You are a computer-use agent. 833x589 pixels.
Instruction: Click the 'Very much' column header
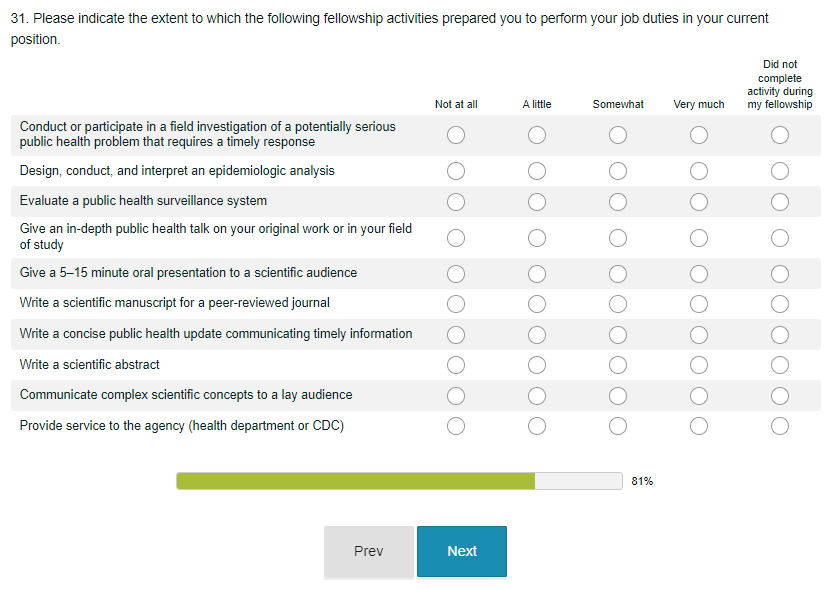(x=699, y=104)
